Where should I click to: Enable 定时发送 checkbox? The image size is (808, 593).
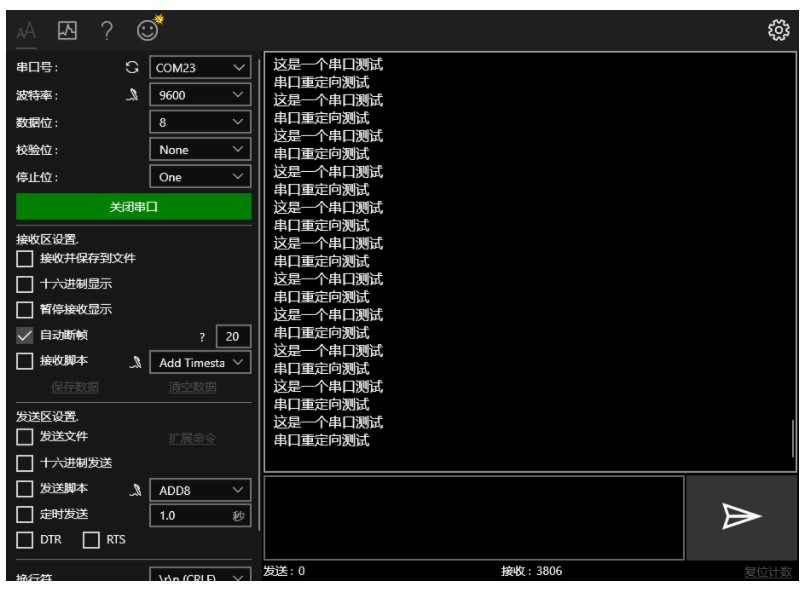(x=25, y=514)
